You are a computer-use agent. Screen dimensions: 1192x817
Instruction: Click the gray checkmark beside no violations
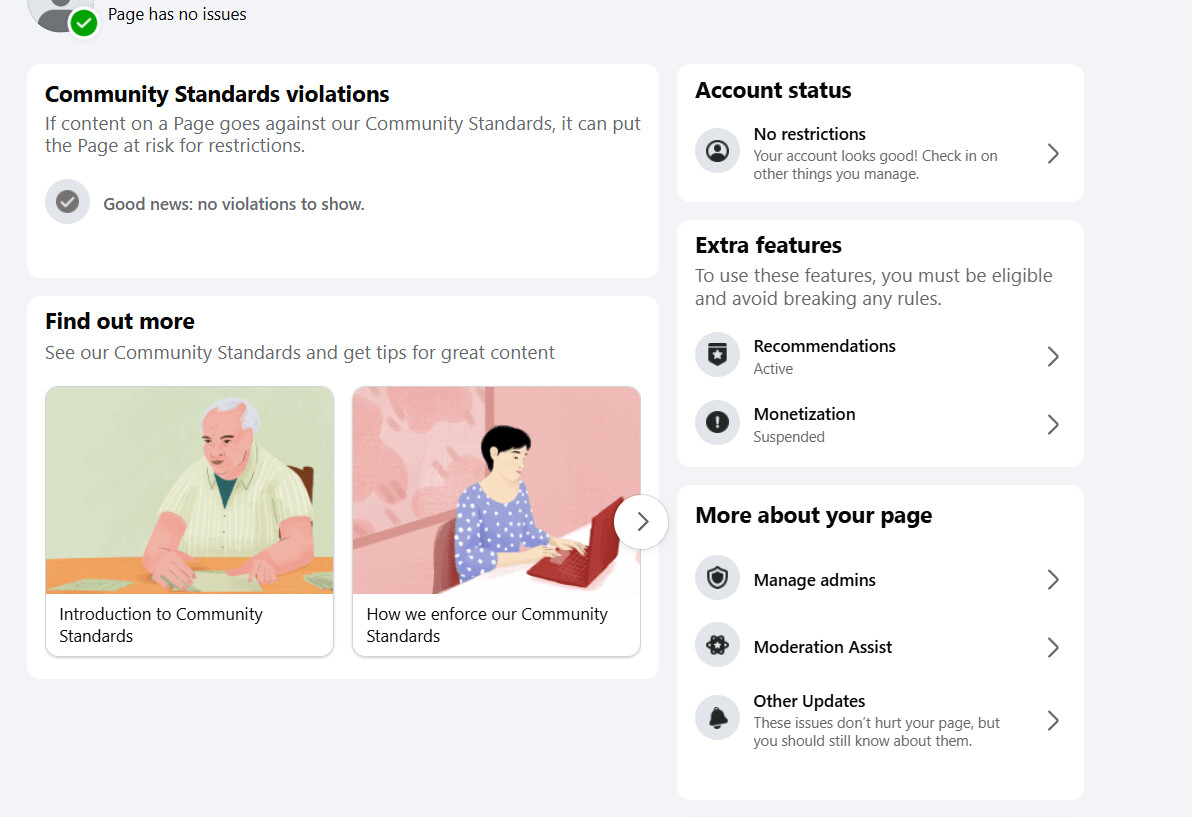pyautogui.click(x=67, y=202)
